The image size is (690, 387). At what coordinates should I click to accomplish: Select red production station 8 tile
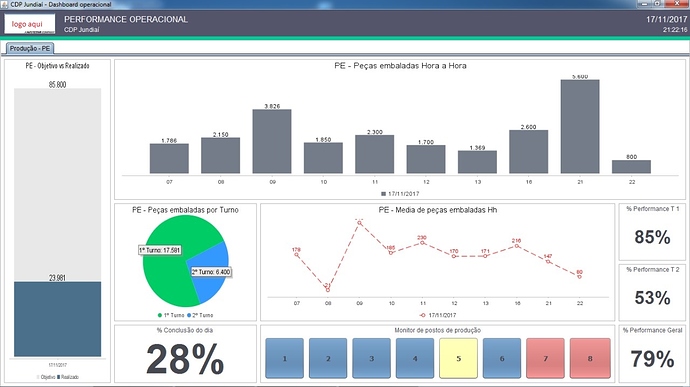(x=590, y=358)
